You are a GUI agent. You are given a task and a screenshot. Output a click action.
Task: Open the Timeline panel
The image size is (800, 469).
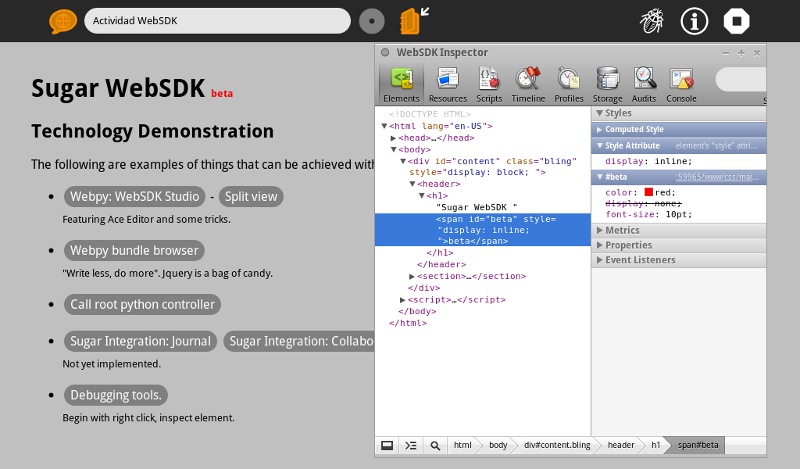coord(528,84)
